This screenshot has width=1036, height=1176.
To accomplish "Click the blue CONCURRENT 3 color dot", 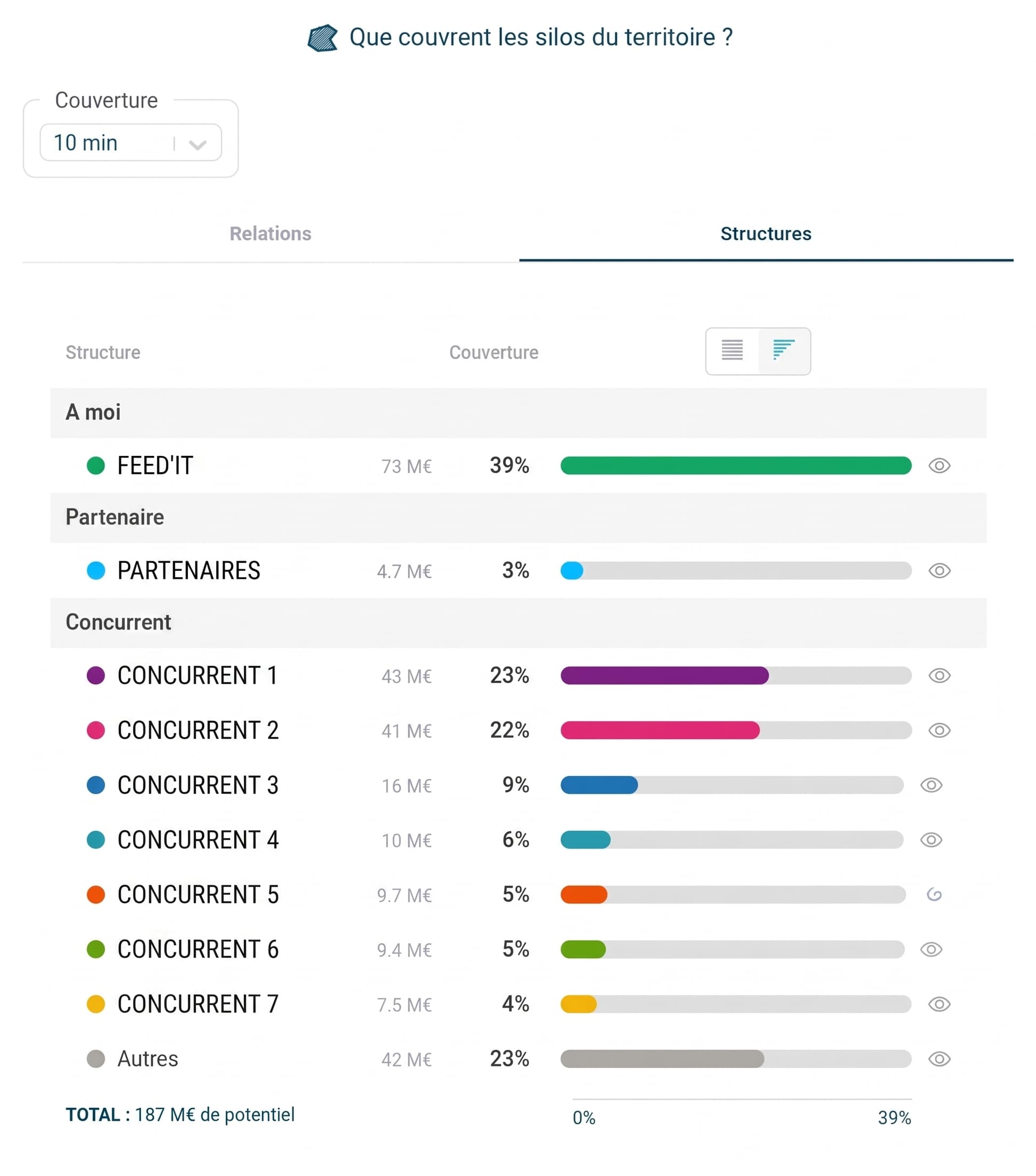I will point(95,785).
